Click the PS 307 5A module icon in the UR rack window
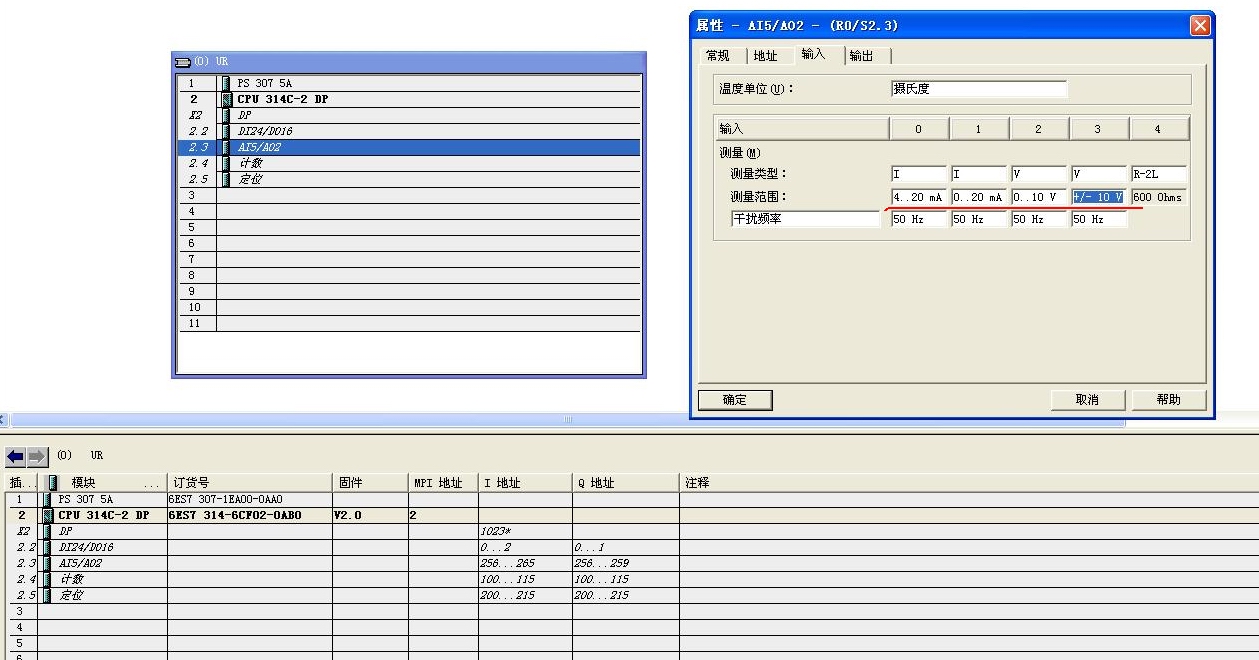Viewport: 1259px width, 660px height. (226, 83)
